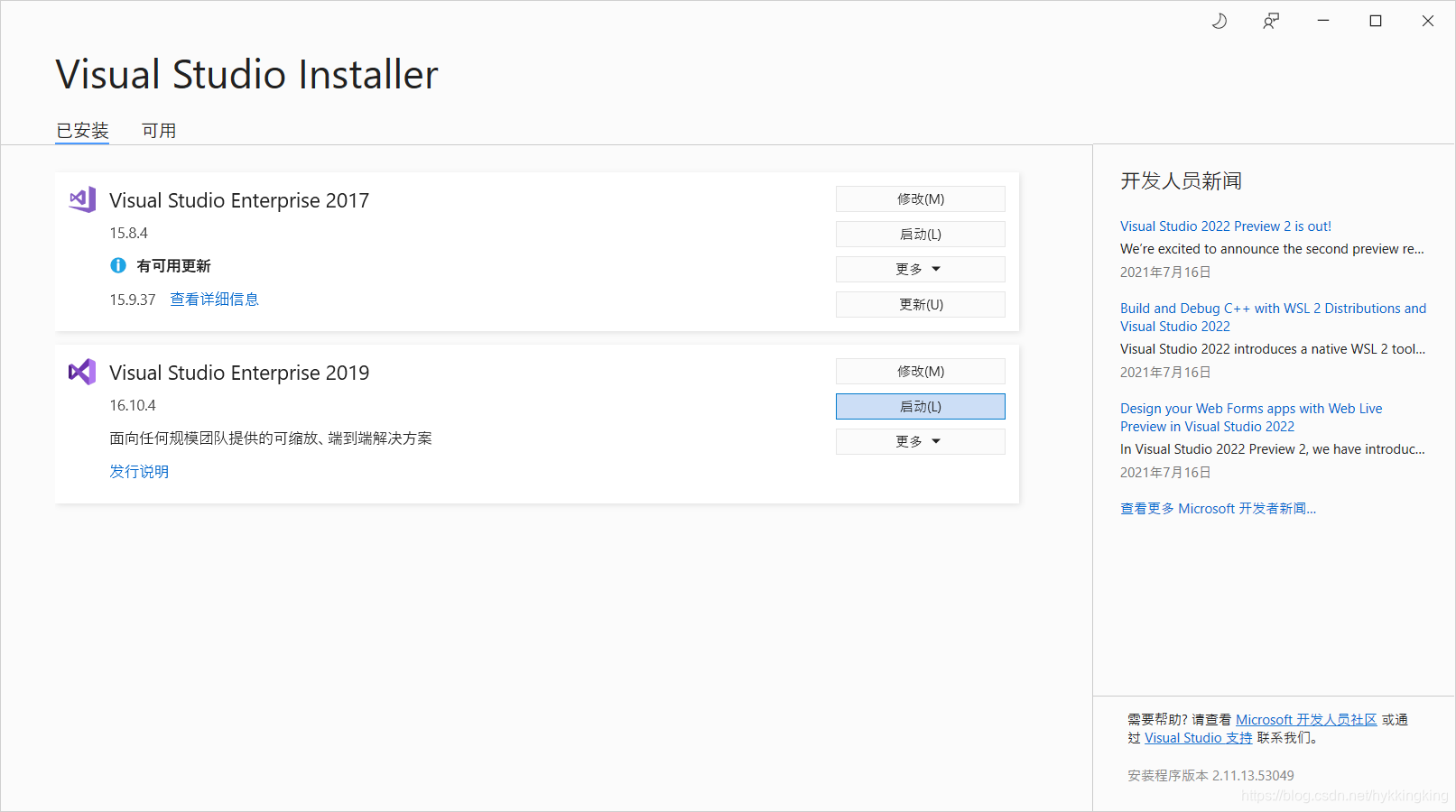Open news about Build and Debug C++ with WSL 2
The image size is (1456, 812).
pos(1273,318)
